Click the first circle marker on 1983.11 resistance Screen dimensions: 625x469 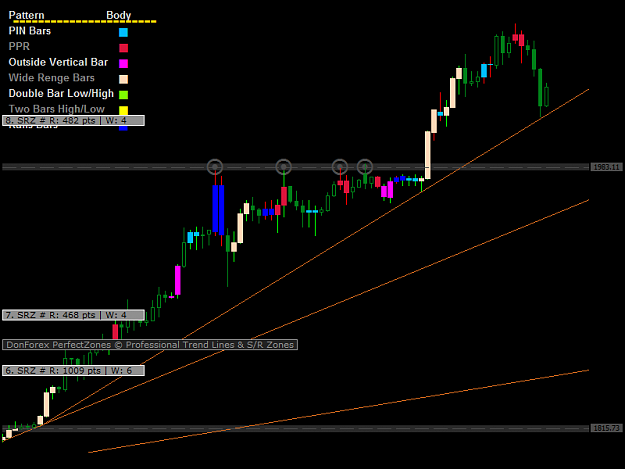tap(215, 167)
